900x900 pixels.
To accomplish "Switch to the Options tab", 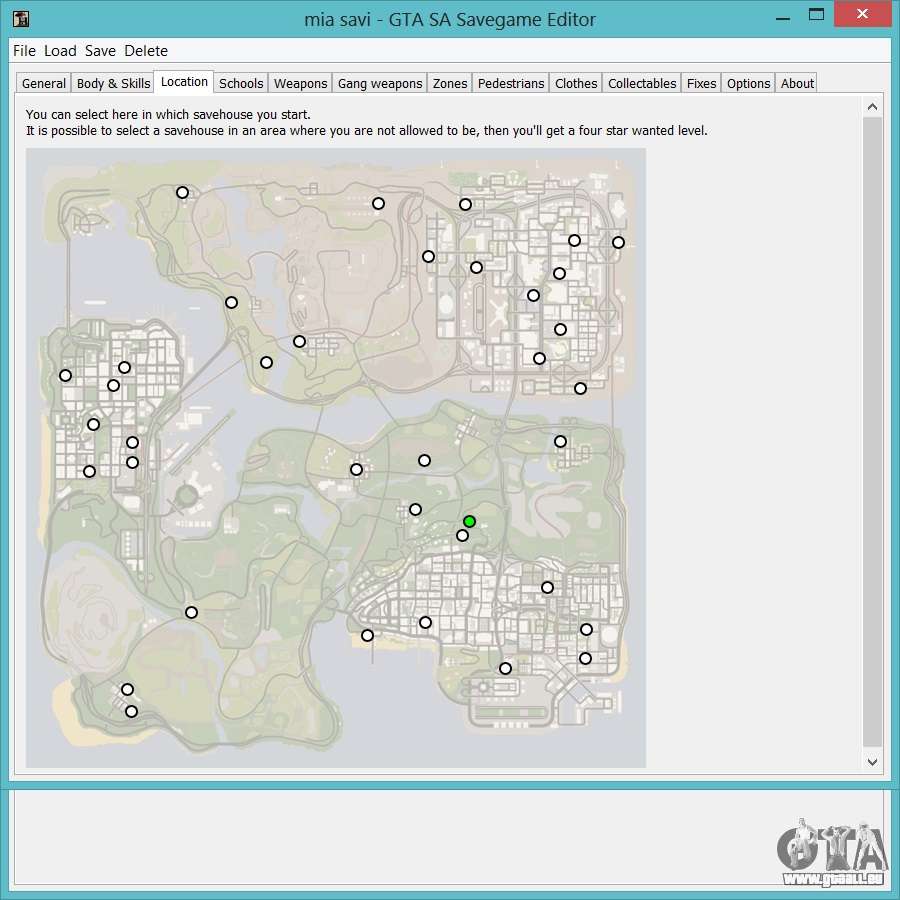I will (x=748, y=83).
